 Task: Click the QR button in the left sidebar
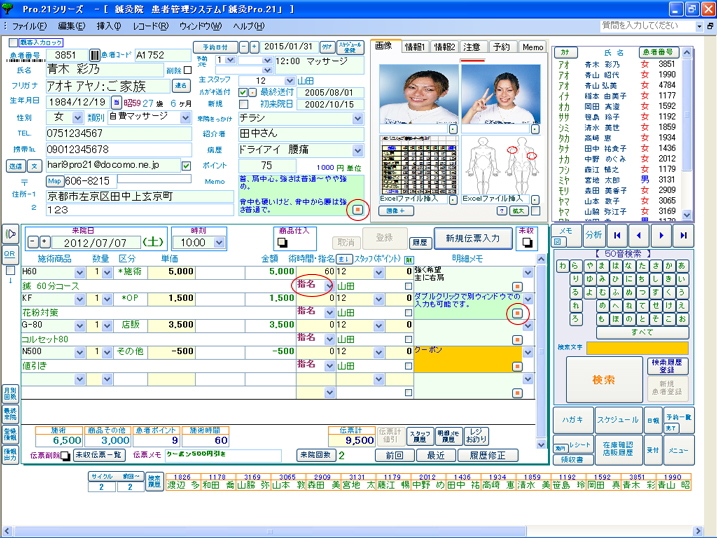(10, 255)
